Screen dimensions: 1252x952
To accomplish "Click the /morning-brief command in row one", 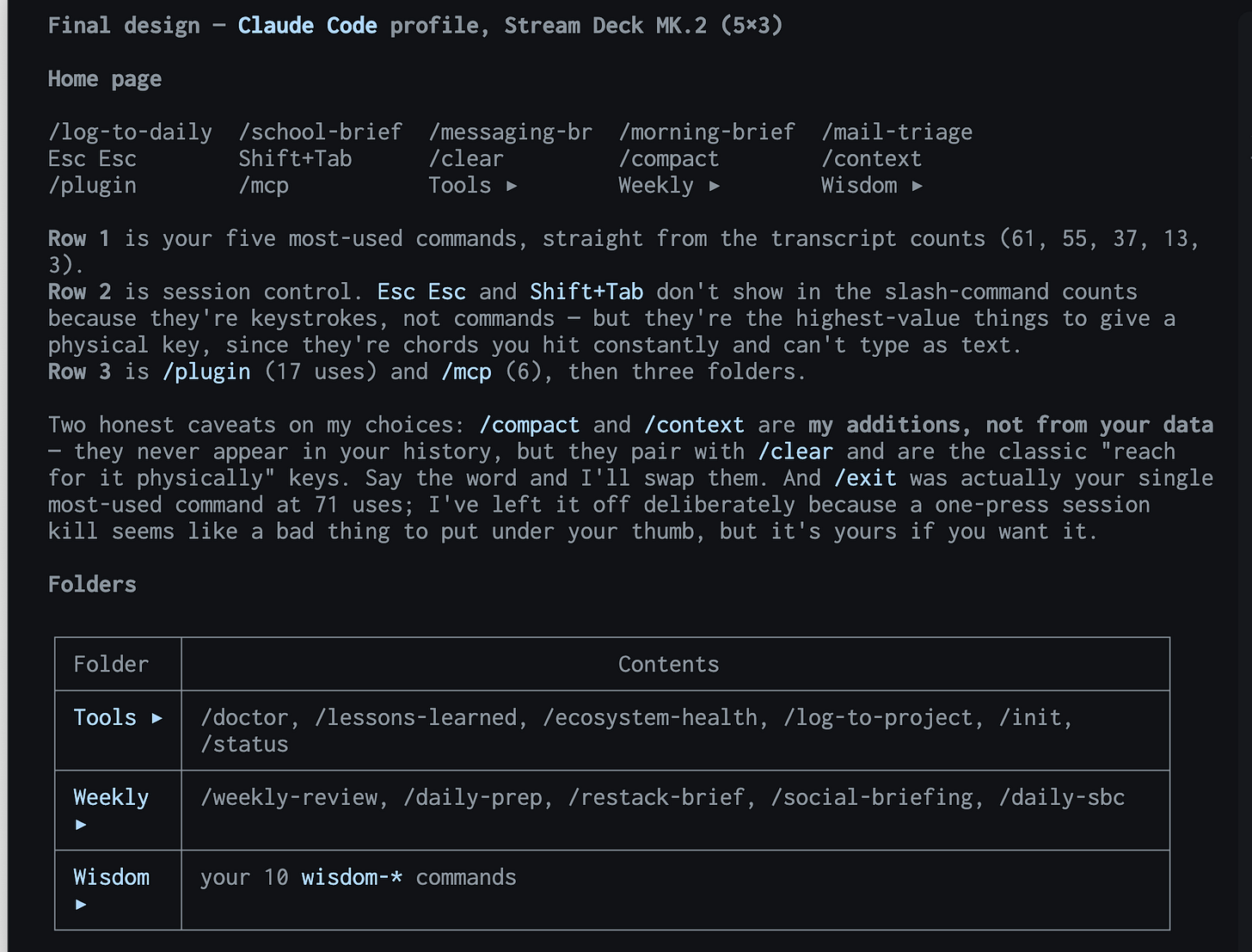I will coord(707,132).
